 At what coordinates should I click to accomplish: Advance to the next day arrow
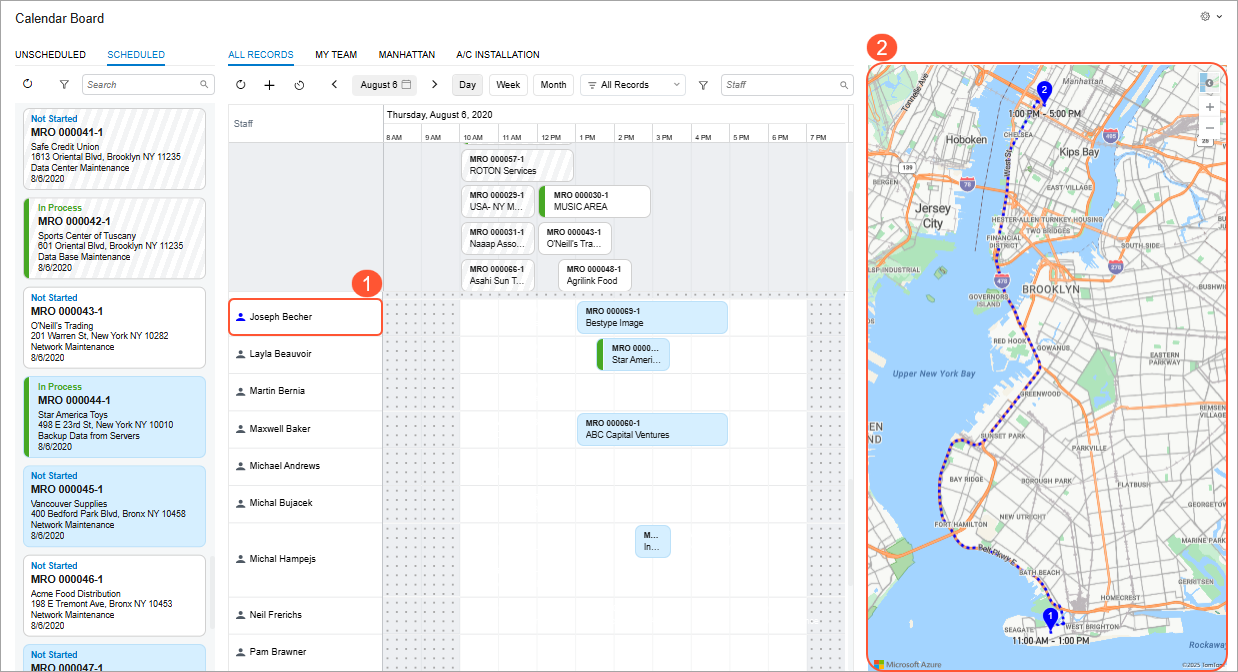[434, 85]
